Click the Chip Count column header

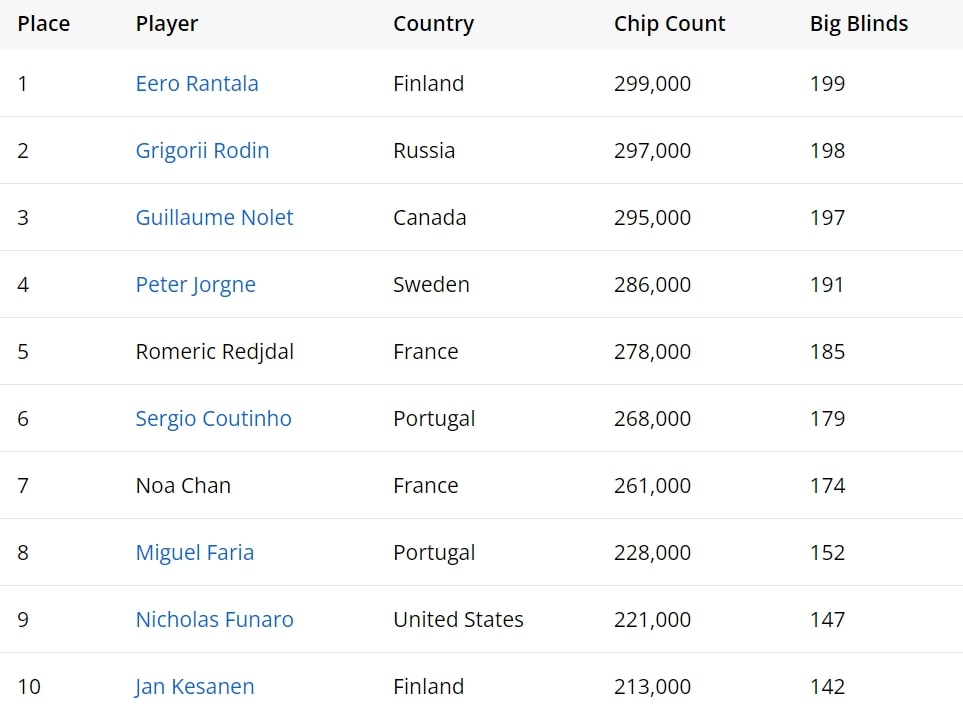(669, 24)
